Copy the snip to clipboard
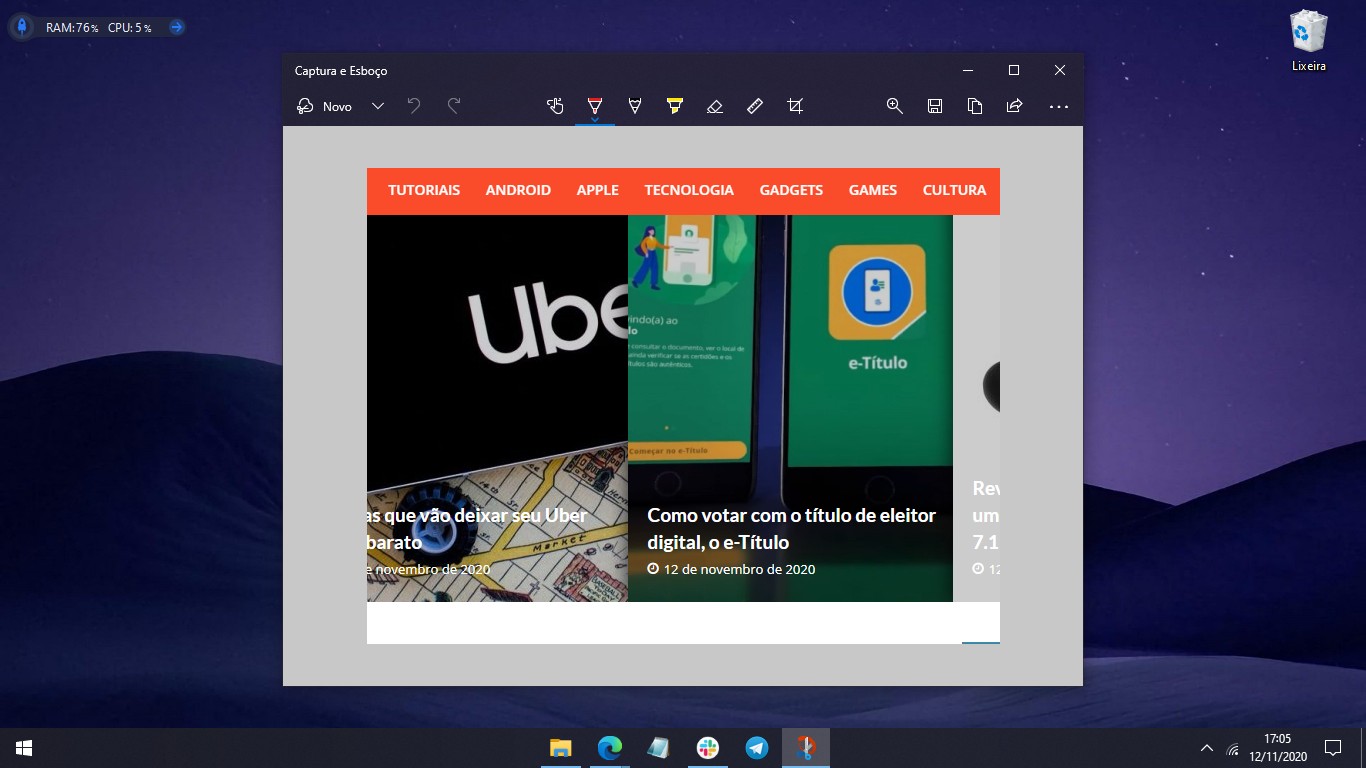 pyautogui.click(x=975, y=106)
